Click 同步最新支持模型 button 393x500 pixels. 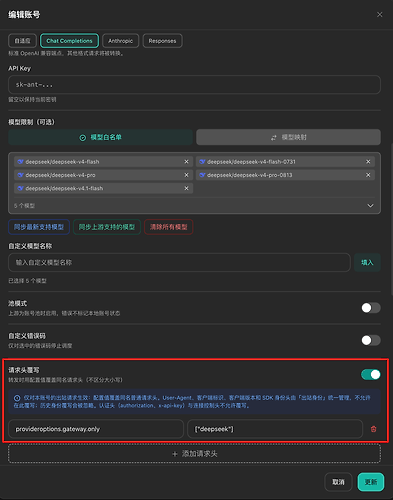pyautogui.click(x=39, y=227)
